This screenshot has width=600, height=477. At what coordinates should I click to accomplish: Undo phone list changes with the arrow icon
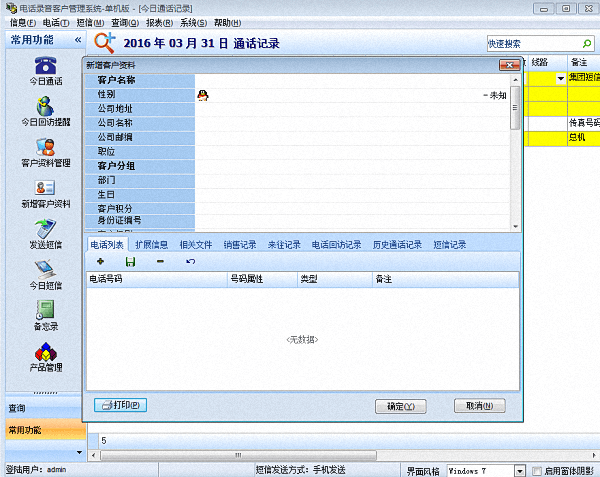[x=190, y=261]
